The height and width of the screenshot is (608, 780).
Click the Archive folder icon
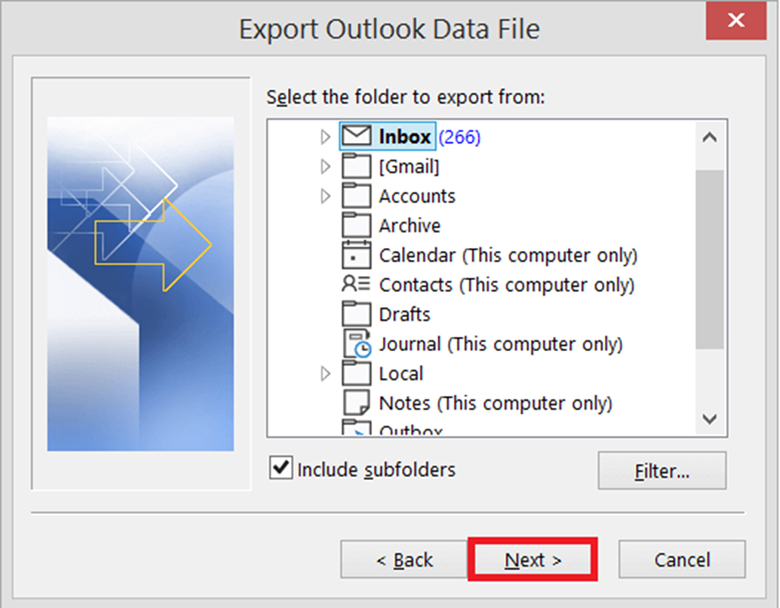click(x=356, y=225)
